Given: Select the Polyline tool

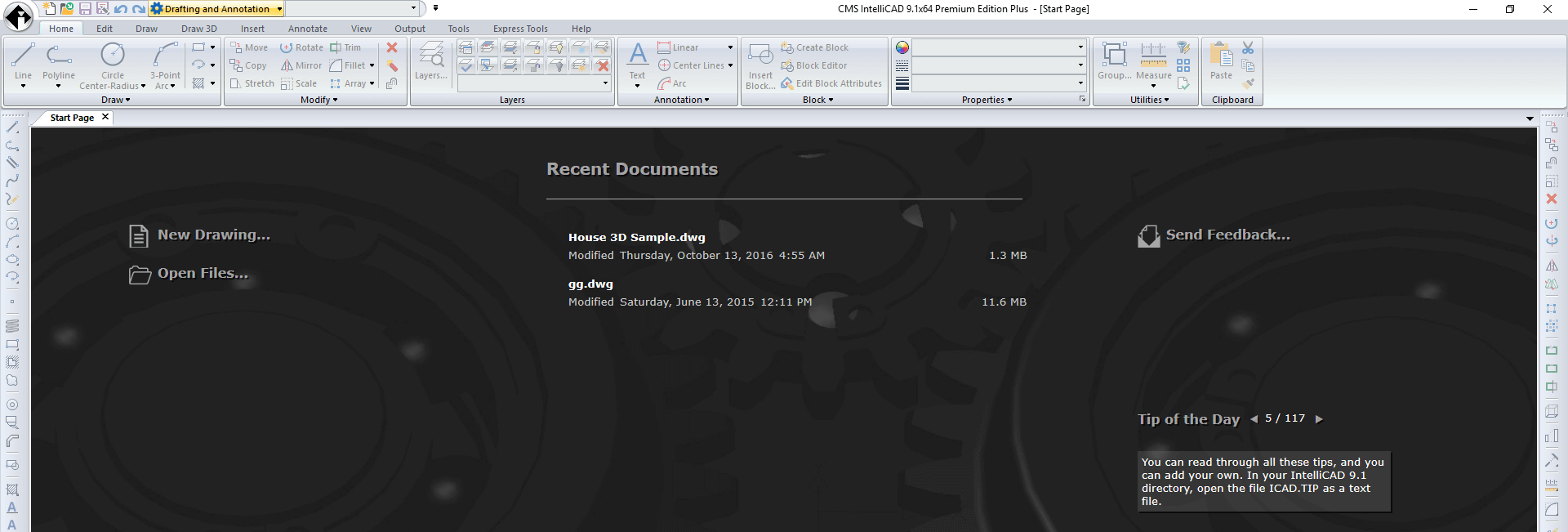Looking at the screenshot, I should 59,64.
